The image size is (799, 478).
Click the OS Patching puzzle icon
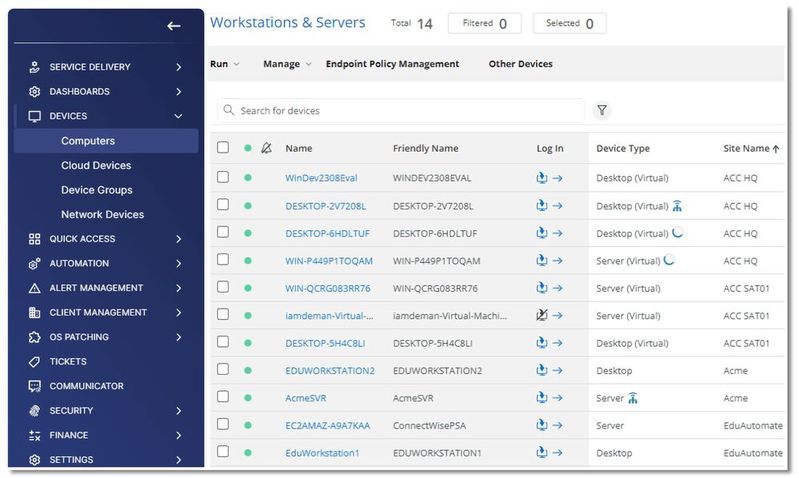click(x=34, y=337)
